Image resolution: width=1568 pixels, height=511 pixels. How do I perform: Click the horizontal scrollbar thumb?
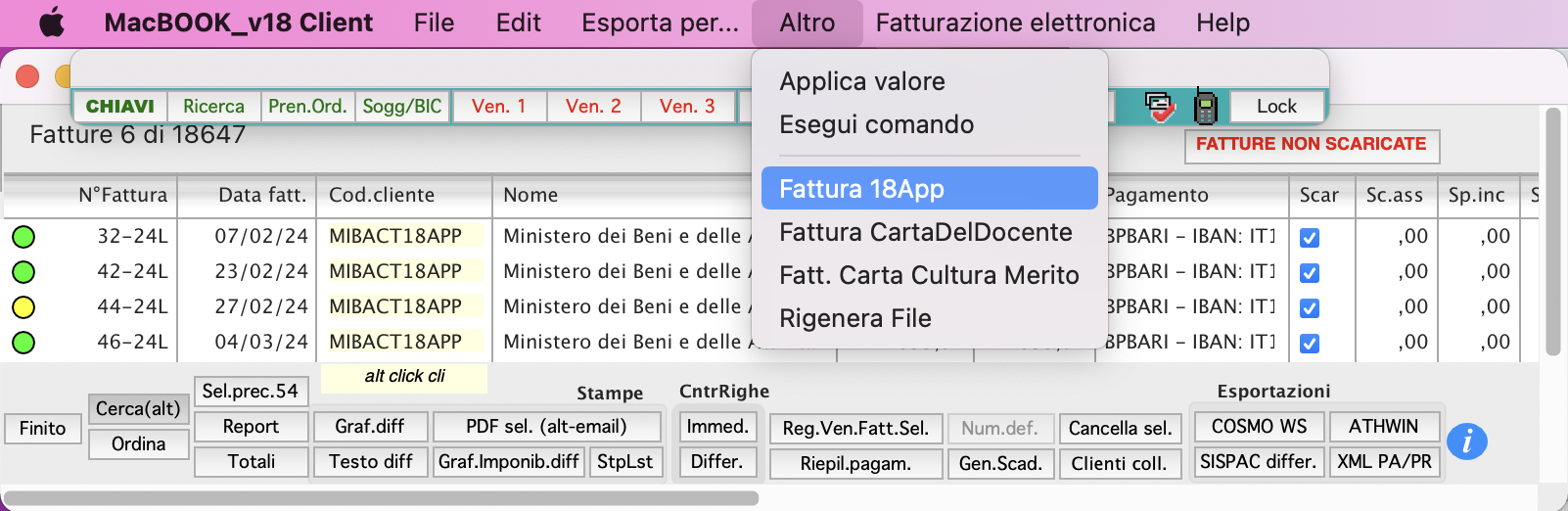click(382, 498)
